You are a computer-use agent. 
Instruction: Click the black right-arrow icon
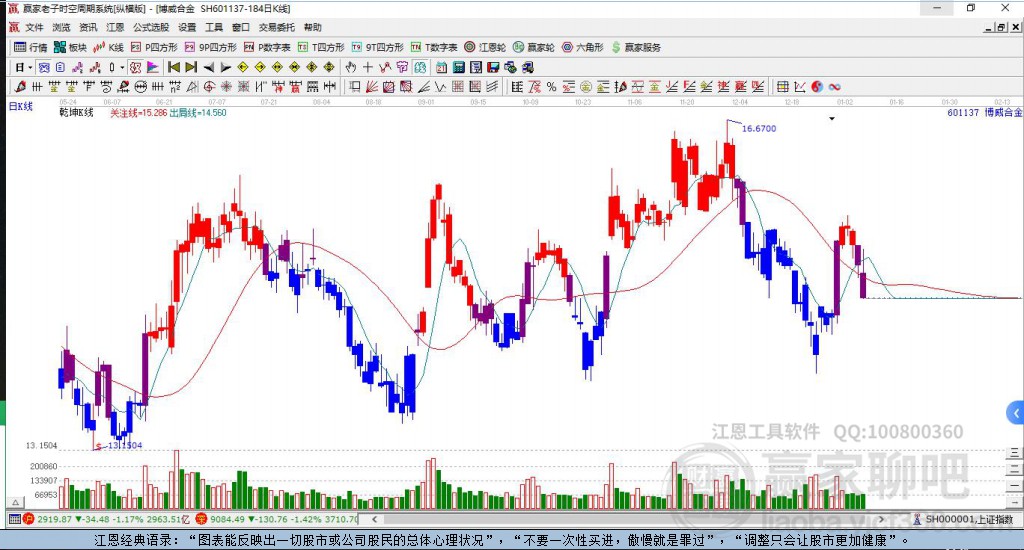click(226, 67)
